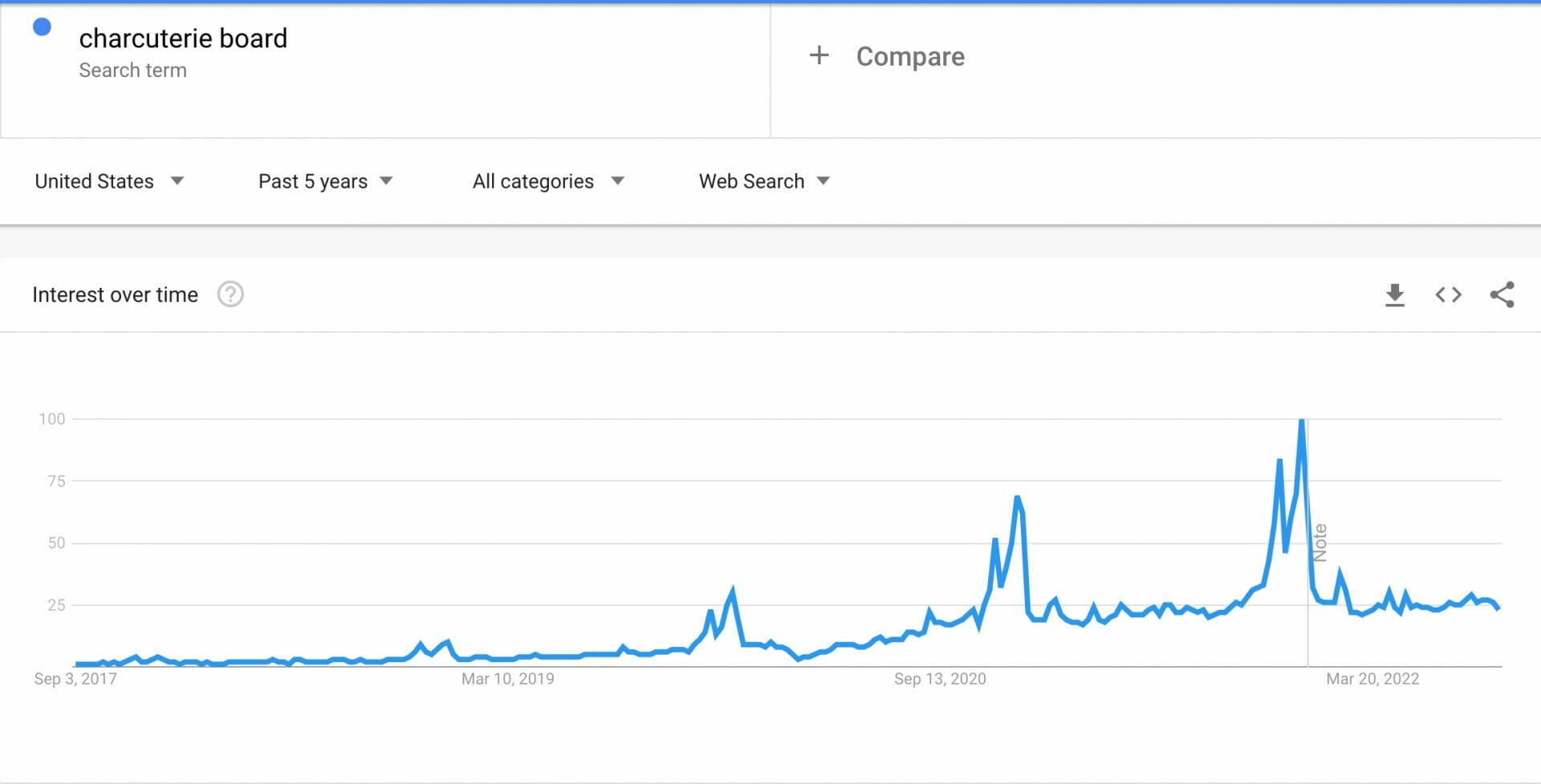Click the Sep 3, 2017 axis label
The width and height of the screenshot is (1541, 784).
pos(75,679)
